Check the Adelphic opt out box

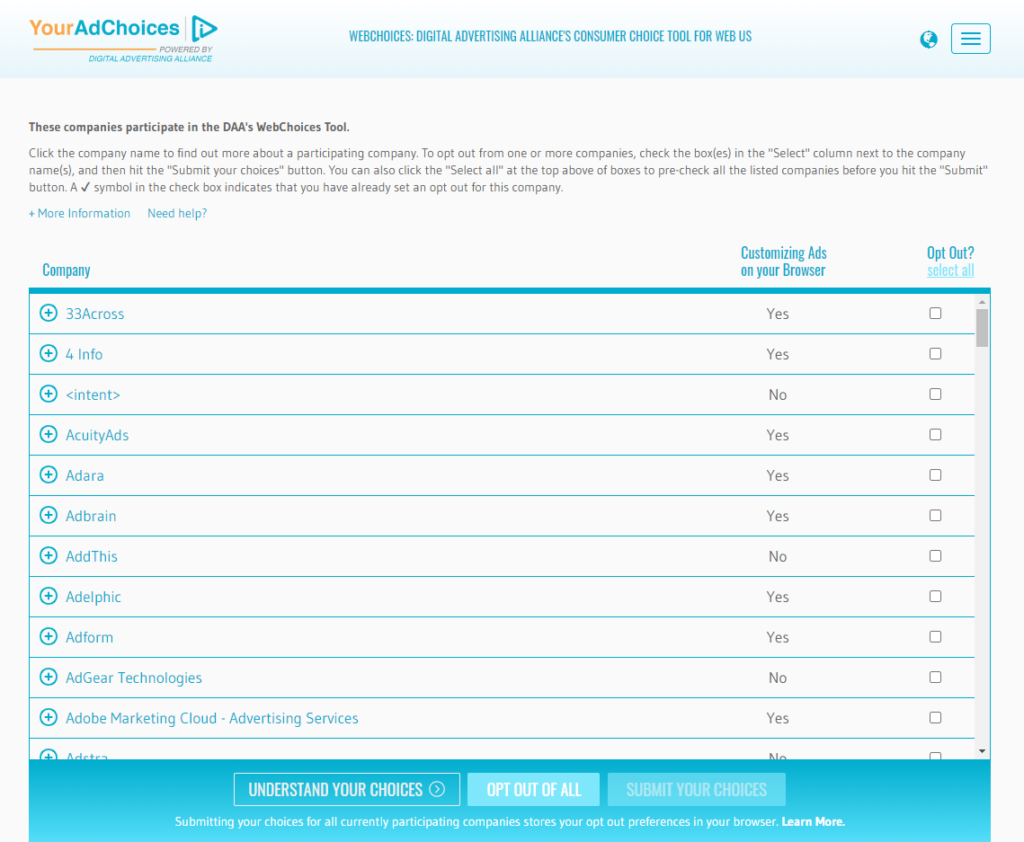[935, 596]
